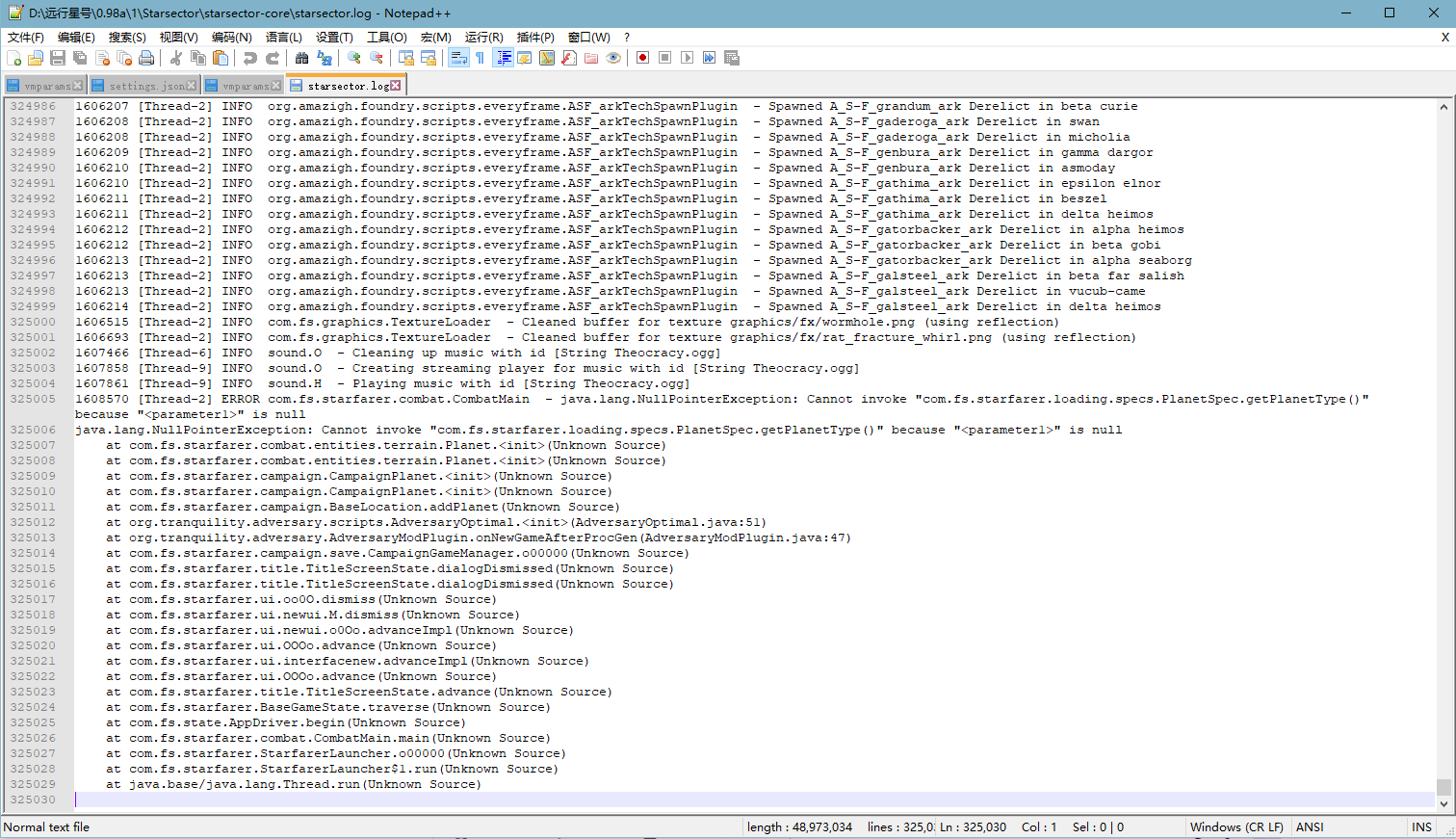This screenshot has width=1456, height=839.
Task: Click the Open file folder icon
Action: [x=36, y=58]
